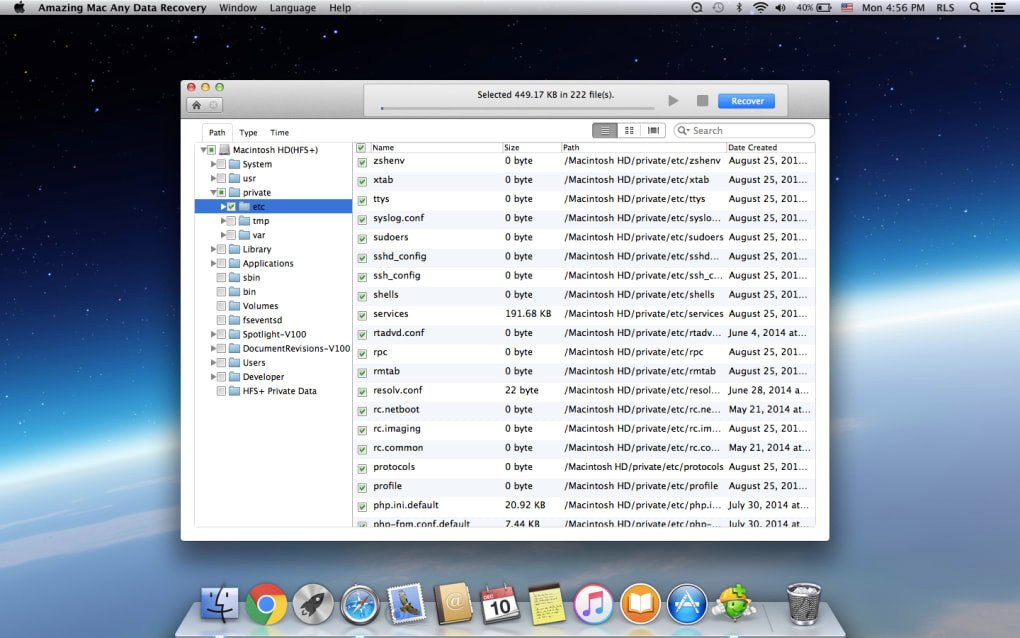Viewport: 1020px width, 638px height.
Task: Toggle the select-all checkbox in header
Action: tap(361, 148)
